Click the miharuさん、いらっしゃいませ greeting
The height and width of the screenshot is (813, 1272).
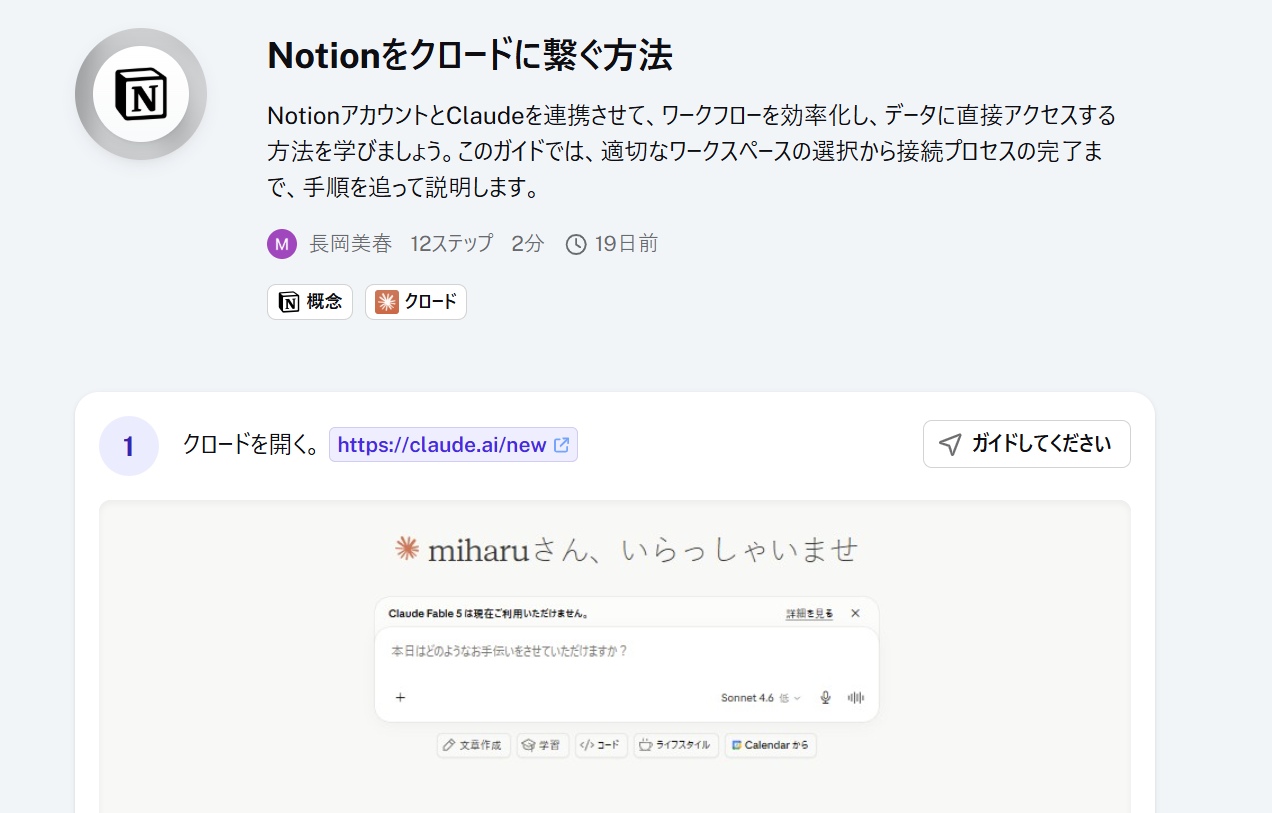coord(643,549)
